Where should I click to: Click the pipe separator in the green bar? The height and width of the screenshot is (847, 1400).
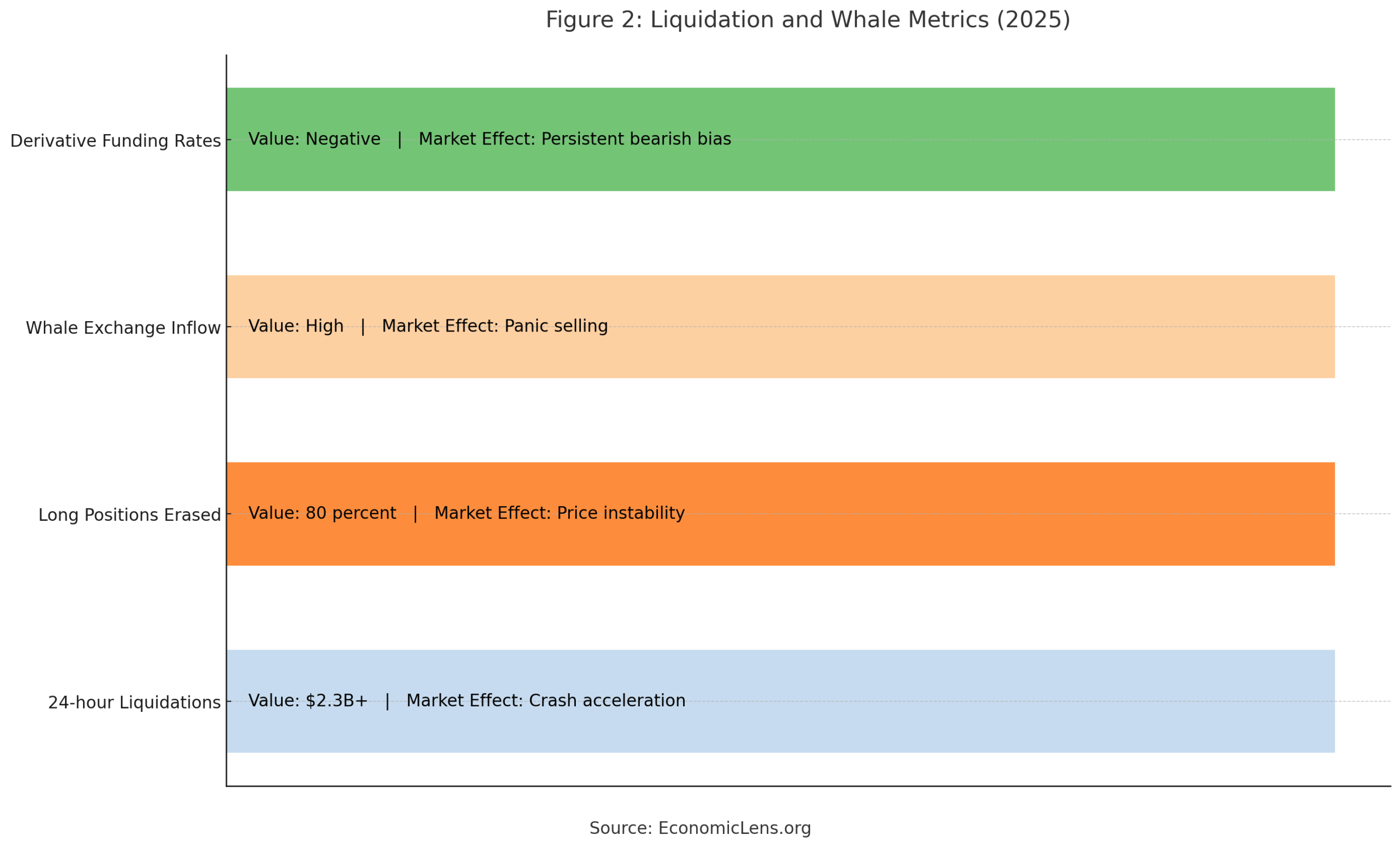[399, 140]
